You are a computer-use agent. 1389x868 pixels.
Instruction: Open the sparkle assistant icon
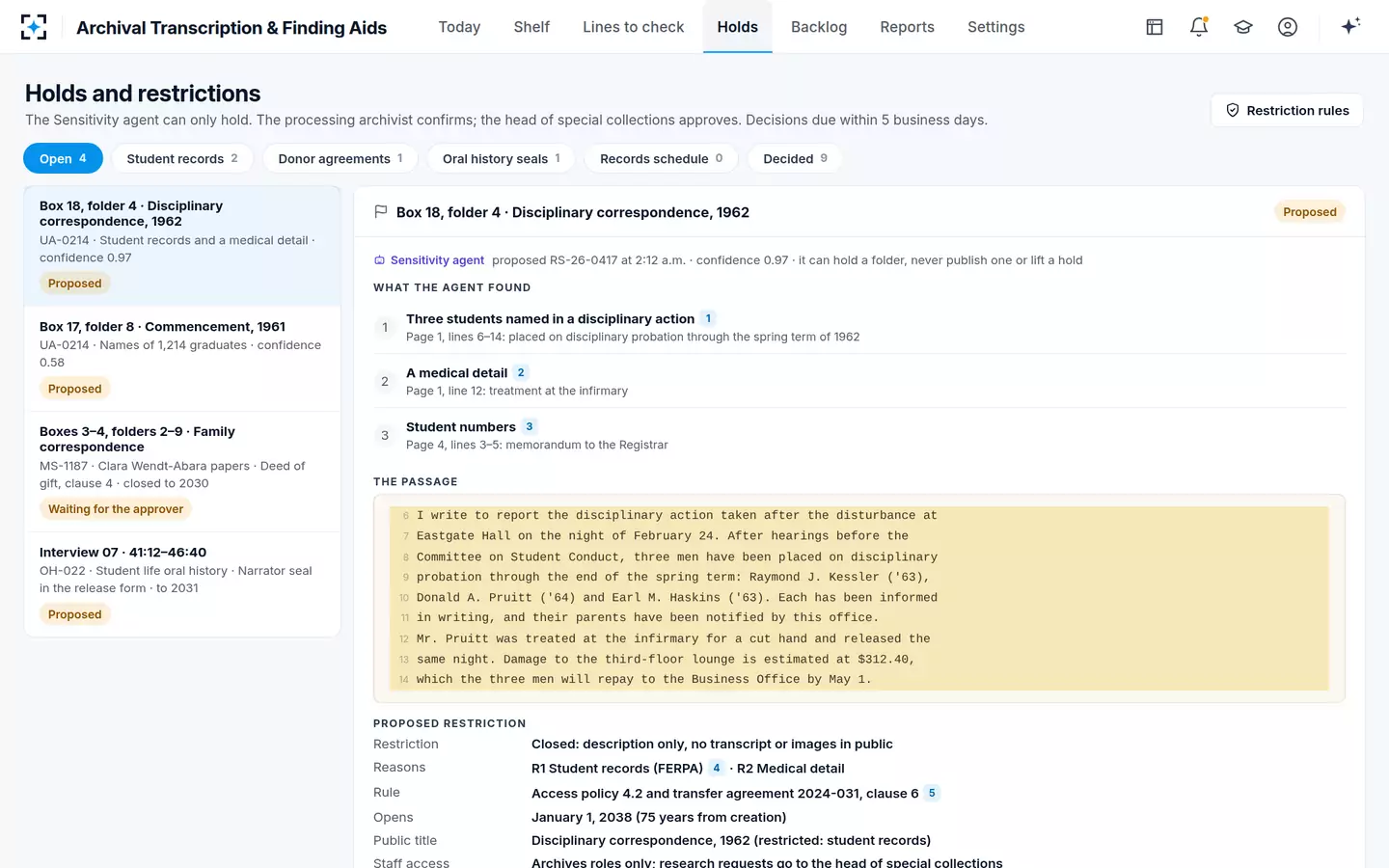(x=1350, y=27)
